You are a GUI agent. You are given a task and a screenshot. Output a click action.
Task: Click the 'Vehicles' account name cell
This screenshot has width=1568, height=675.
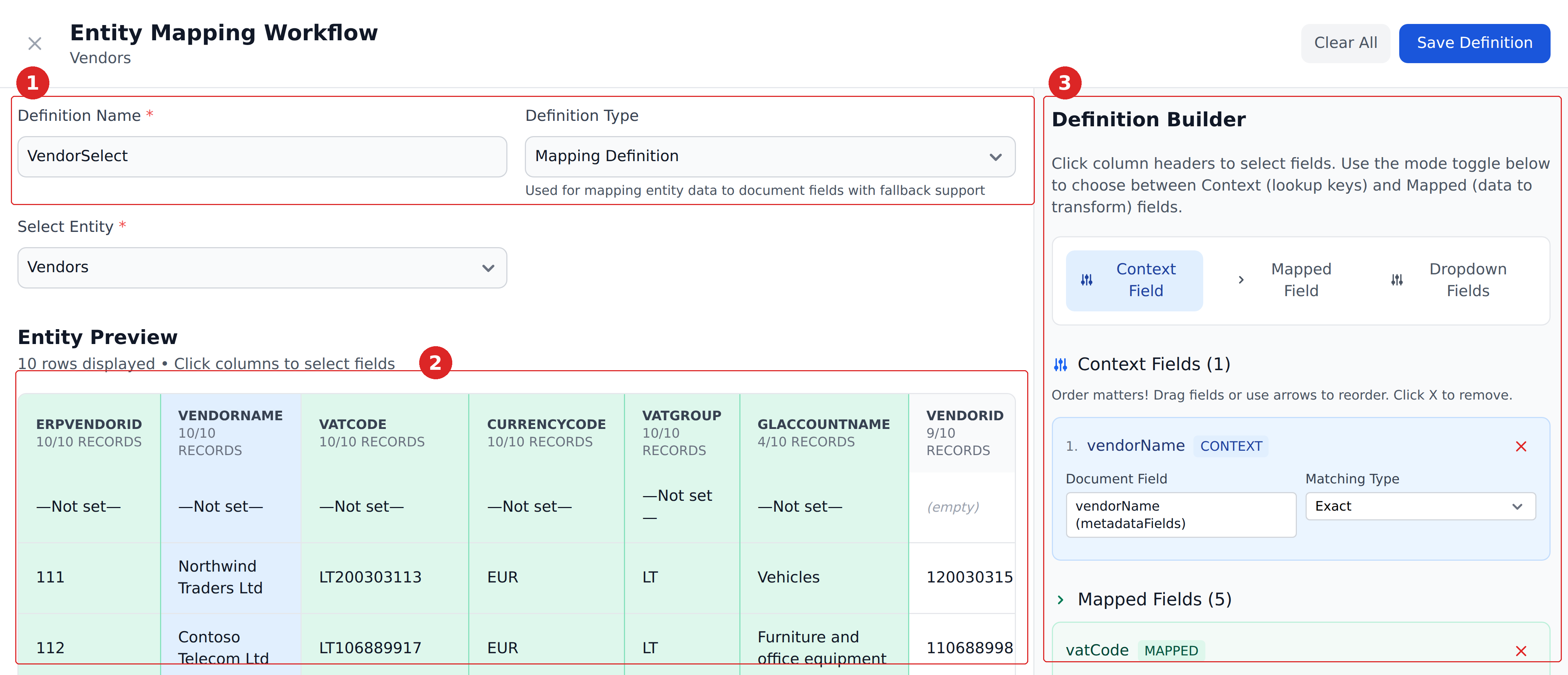(x=824, y=578)
